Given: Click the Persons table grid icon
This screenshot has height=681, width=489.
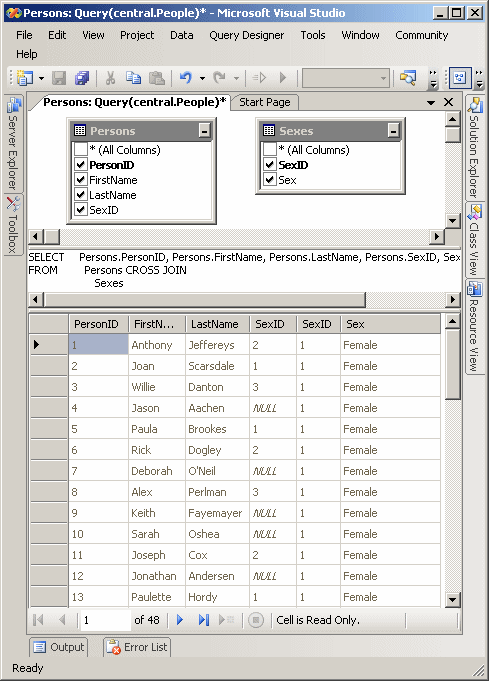Looking at the screenshot, I should click(x=80, y=130).
